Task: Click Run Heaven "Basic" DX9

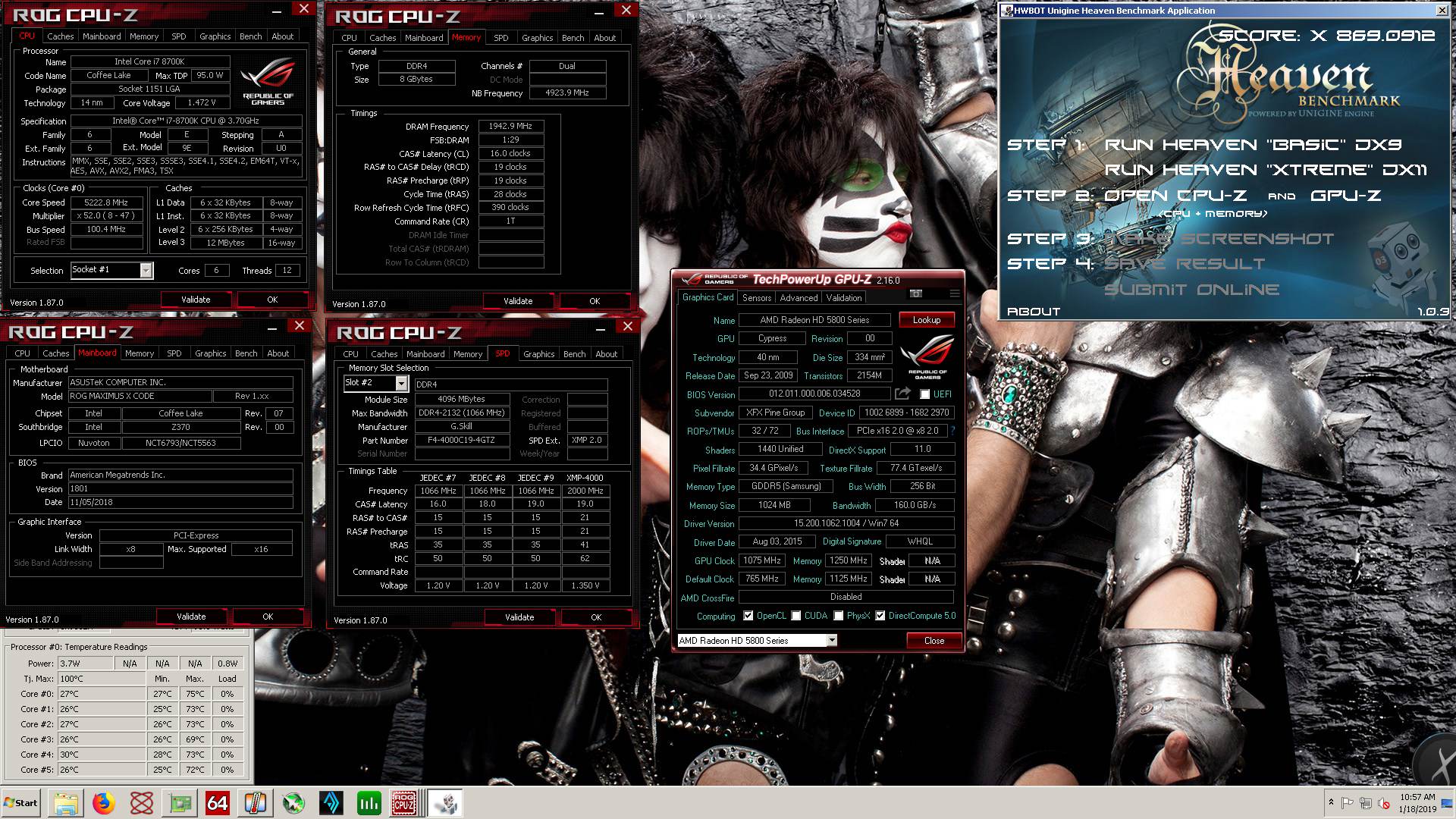Action: coord(1253,144)
